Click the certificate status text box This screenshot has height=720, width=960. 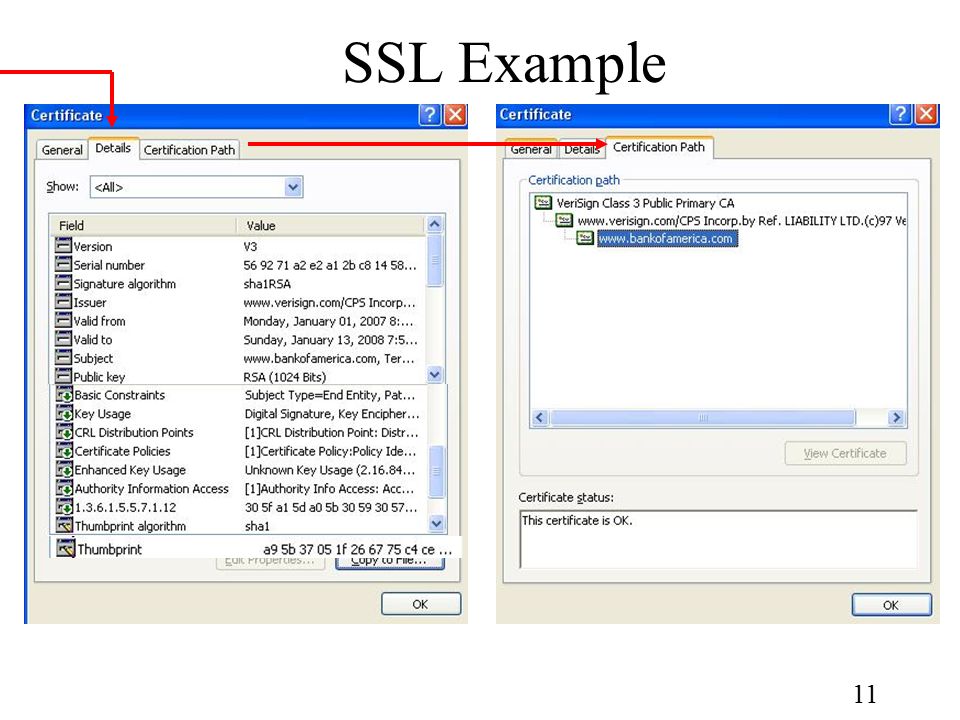718,539
